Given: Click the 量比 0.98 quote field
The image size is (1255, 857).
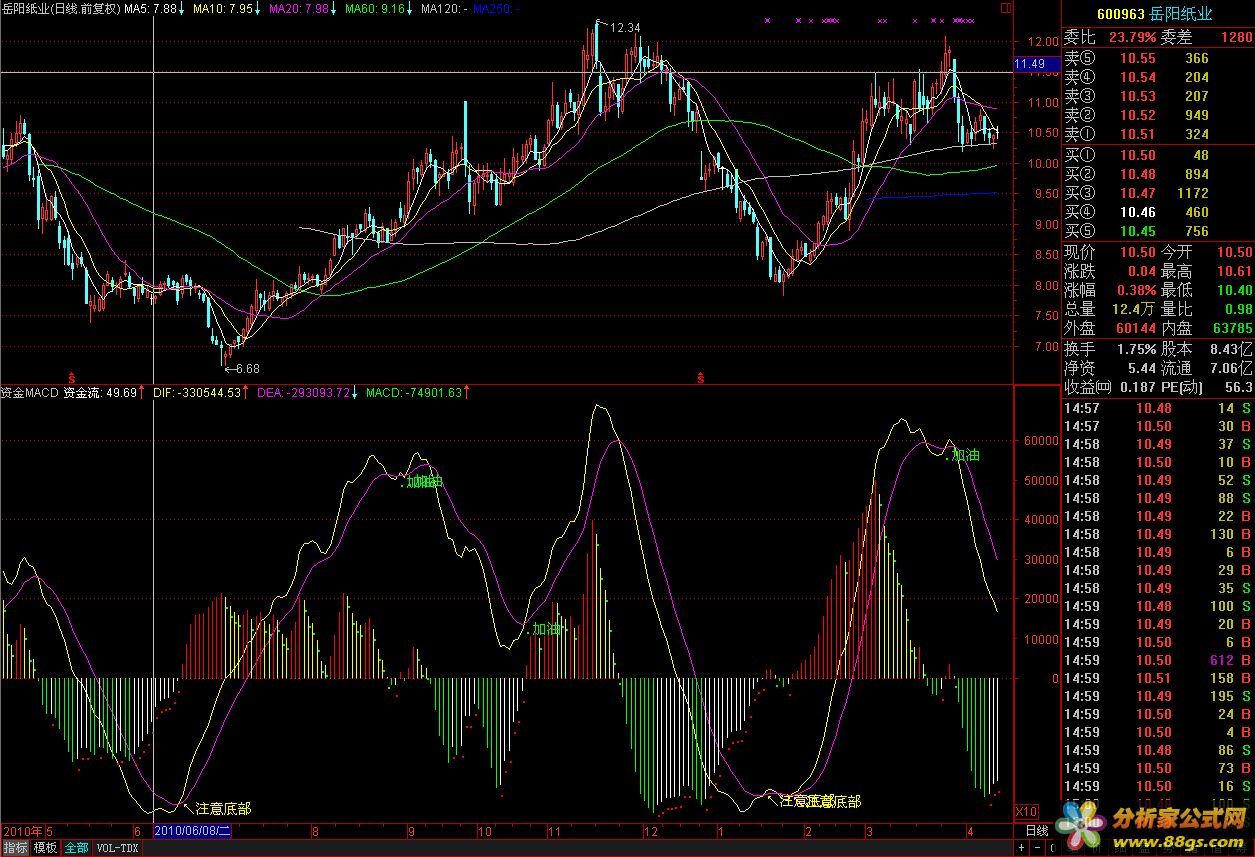Looking at the screenshot, I should 1206,309.
